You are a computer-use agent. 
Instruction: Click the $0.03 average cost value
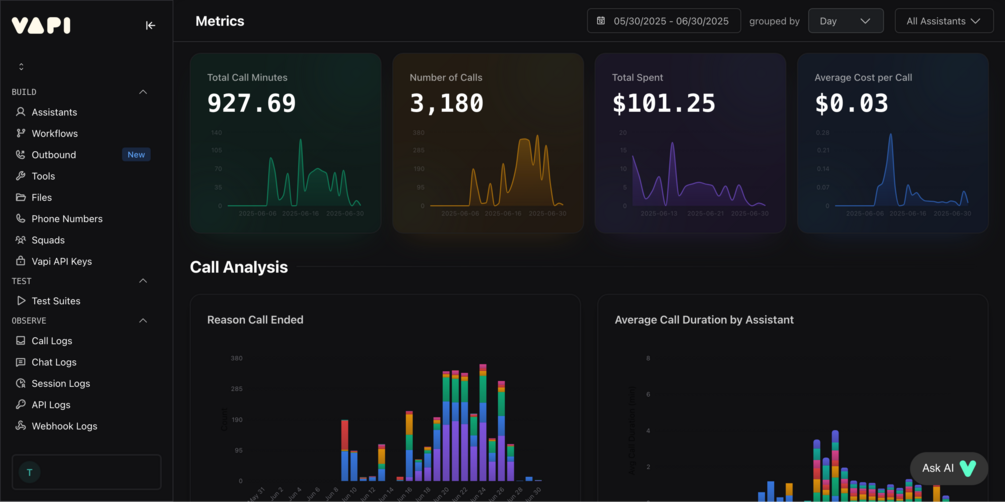pyautogui.click(x=852, y=103)
